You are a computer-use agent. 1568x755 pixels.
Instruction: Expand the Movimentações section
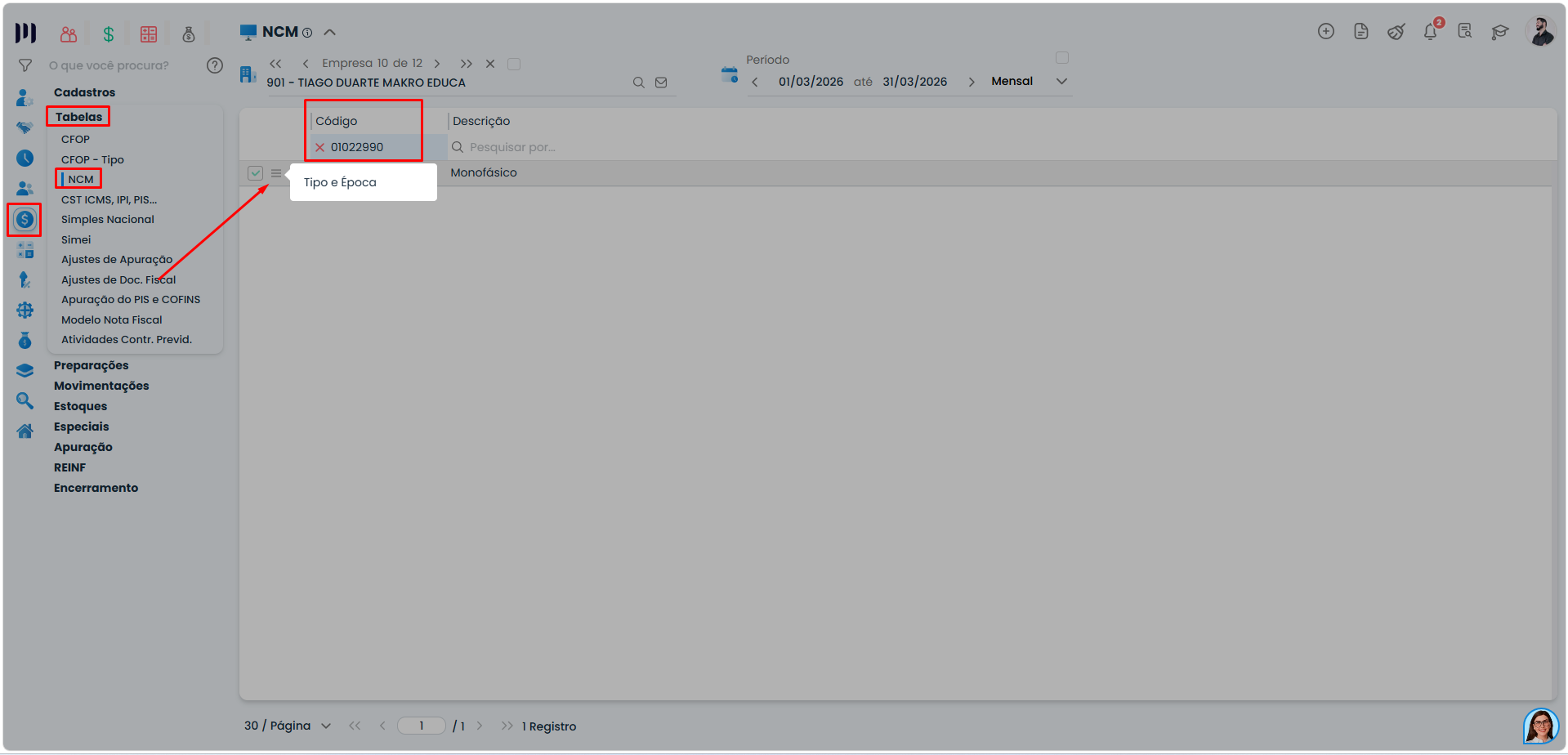[x=101, y=386]
